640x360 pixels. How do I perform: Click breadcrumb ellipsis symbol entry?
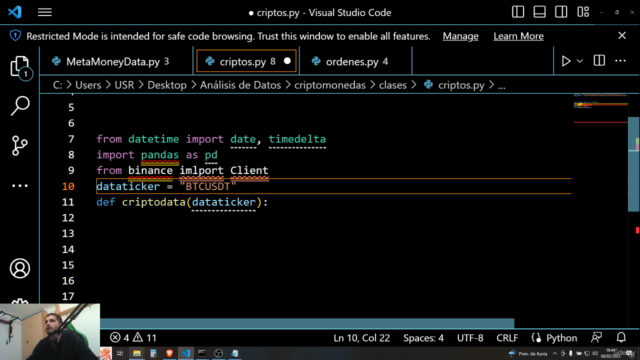[x=502, y=86]
